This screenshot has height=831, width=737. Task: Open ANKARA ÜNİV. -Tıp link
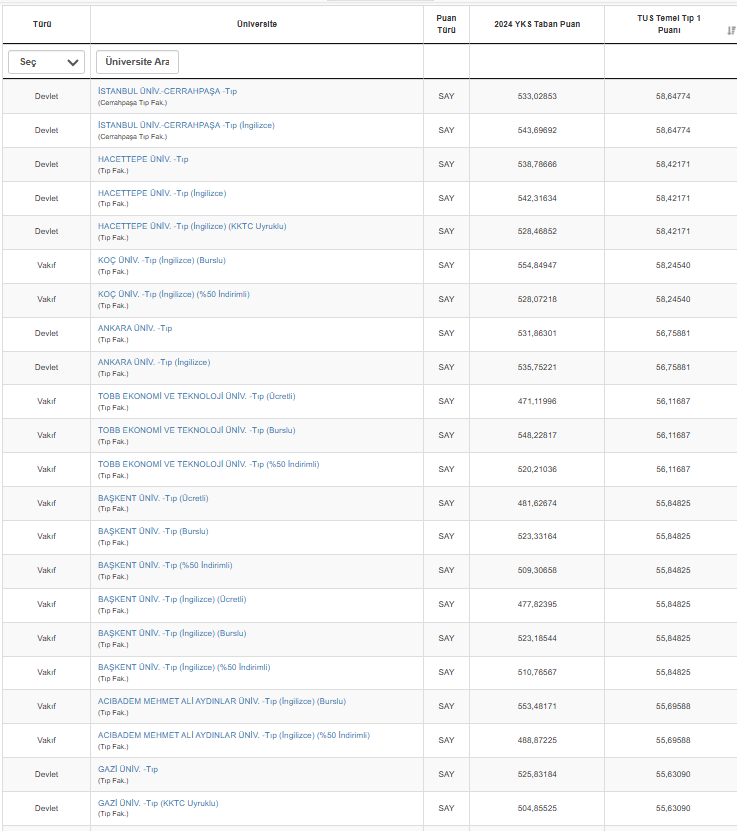135,328
